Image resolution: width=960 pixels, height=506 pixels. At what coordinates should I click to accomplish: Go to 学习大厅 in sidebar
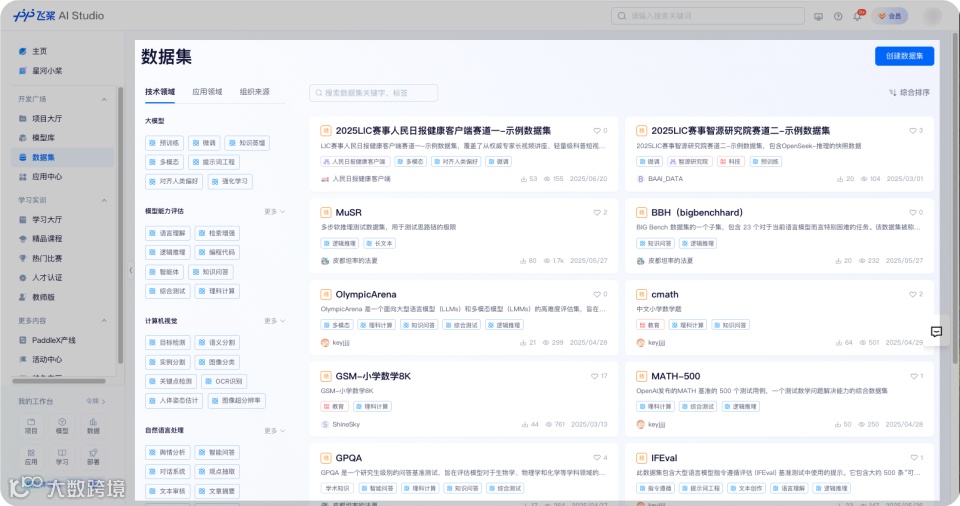coord(40,219)
